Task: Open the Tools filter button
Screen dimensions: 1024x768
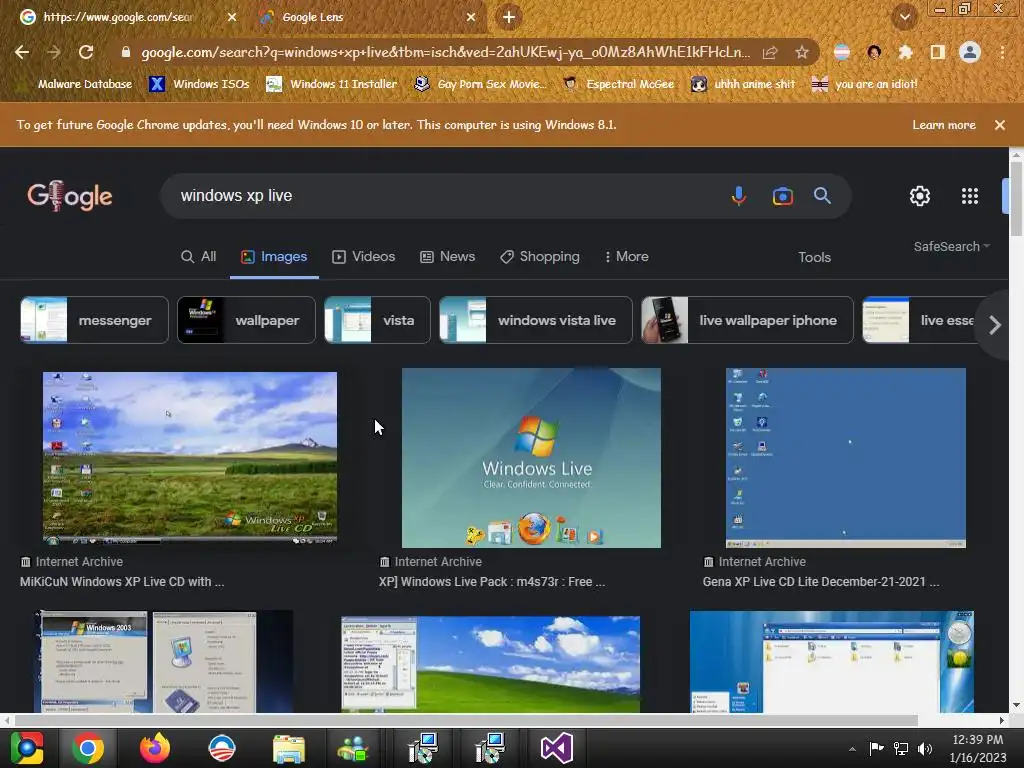Action: [814, 257]
